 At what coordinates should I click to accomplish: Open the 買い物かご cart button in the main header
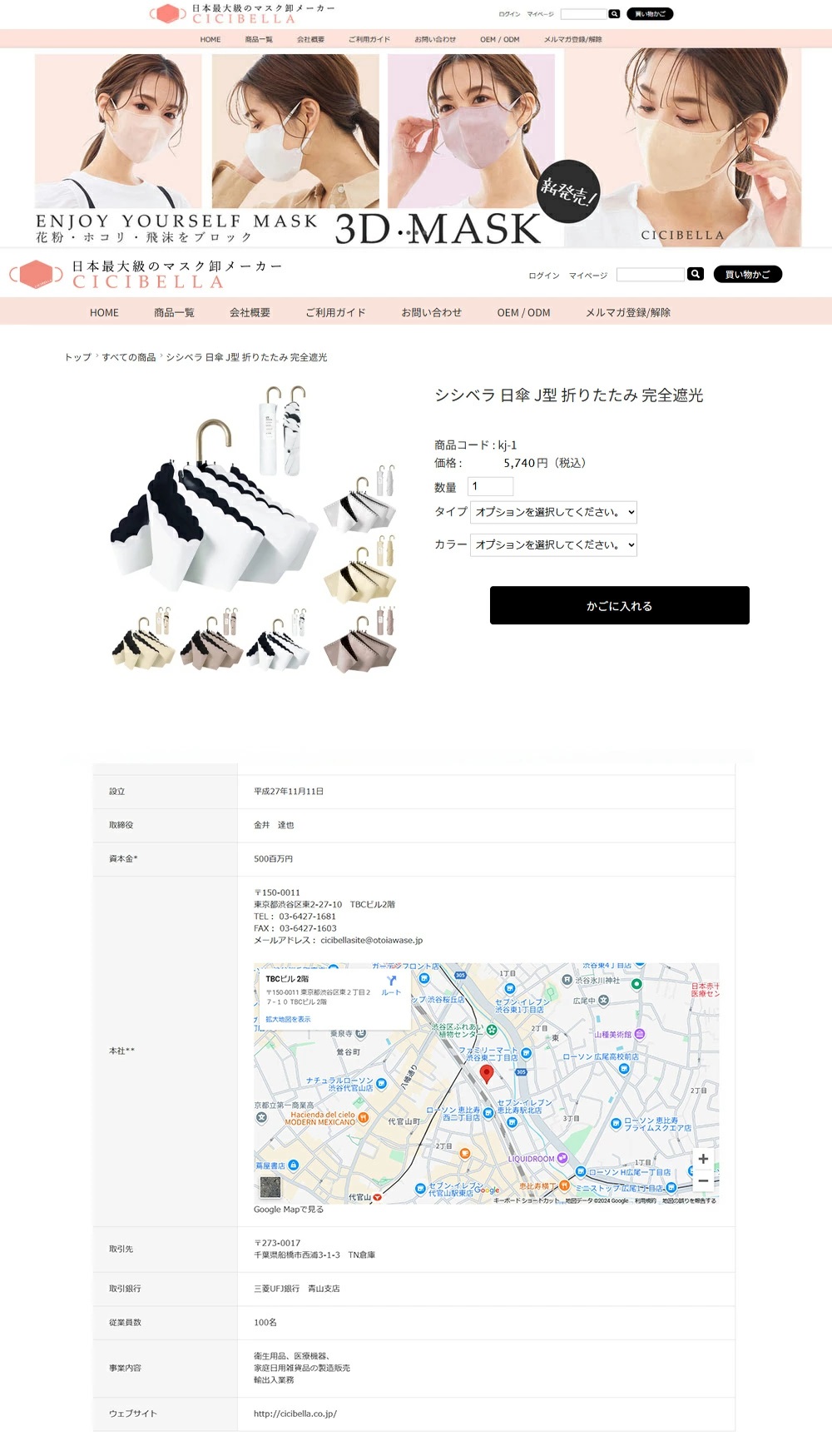[747, 274]
